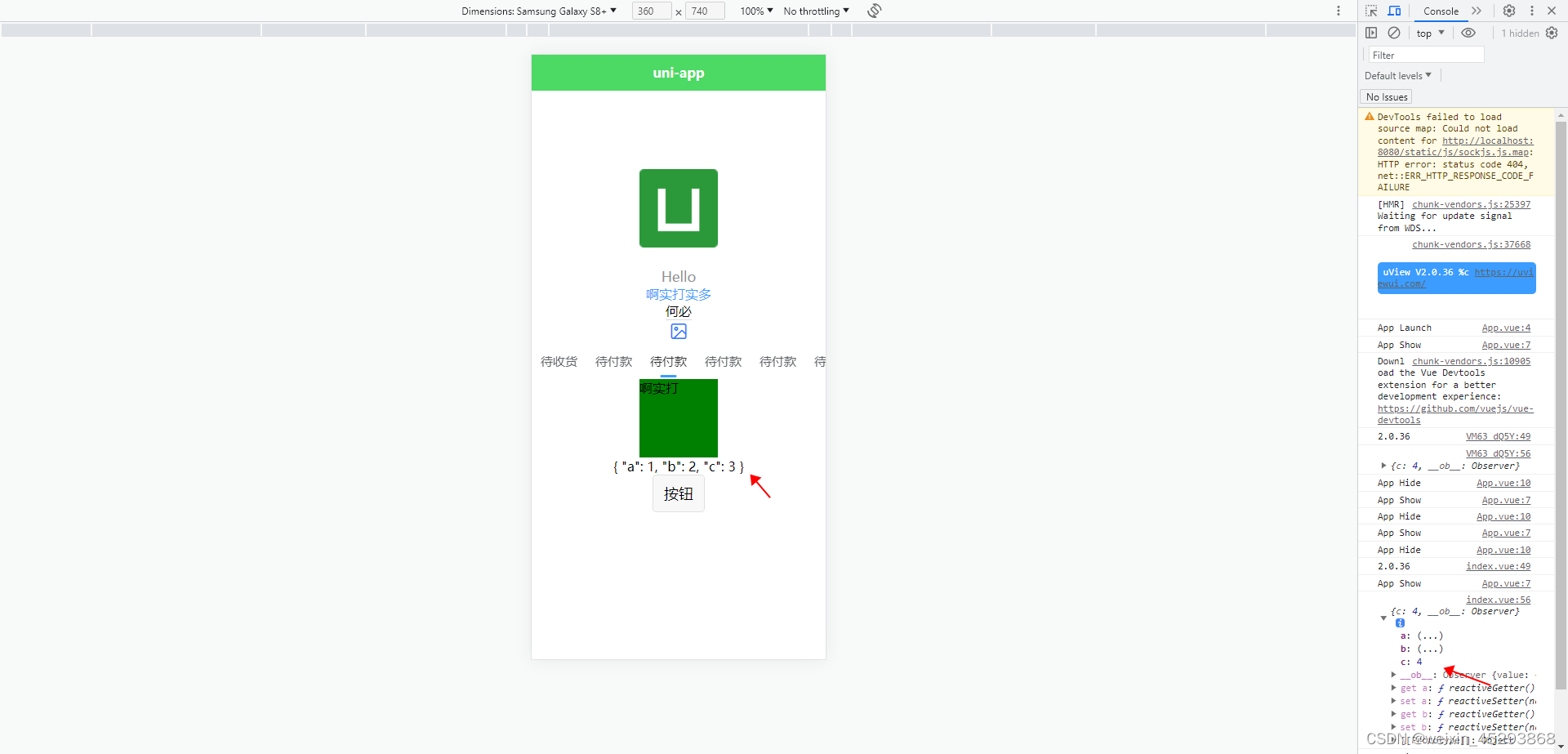Expand the __ob__ Observer entry

pos(1393,675)
